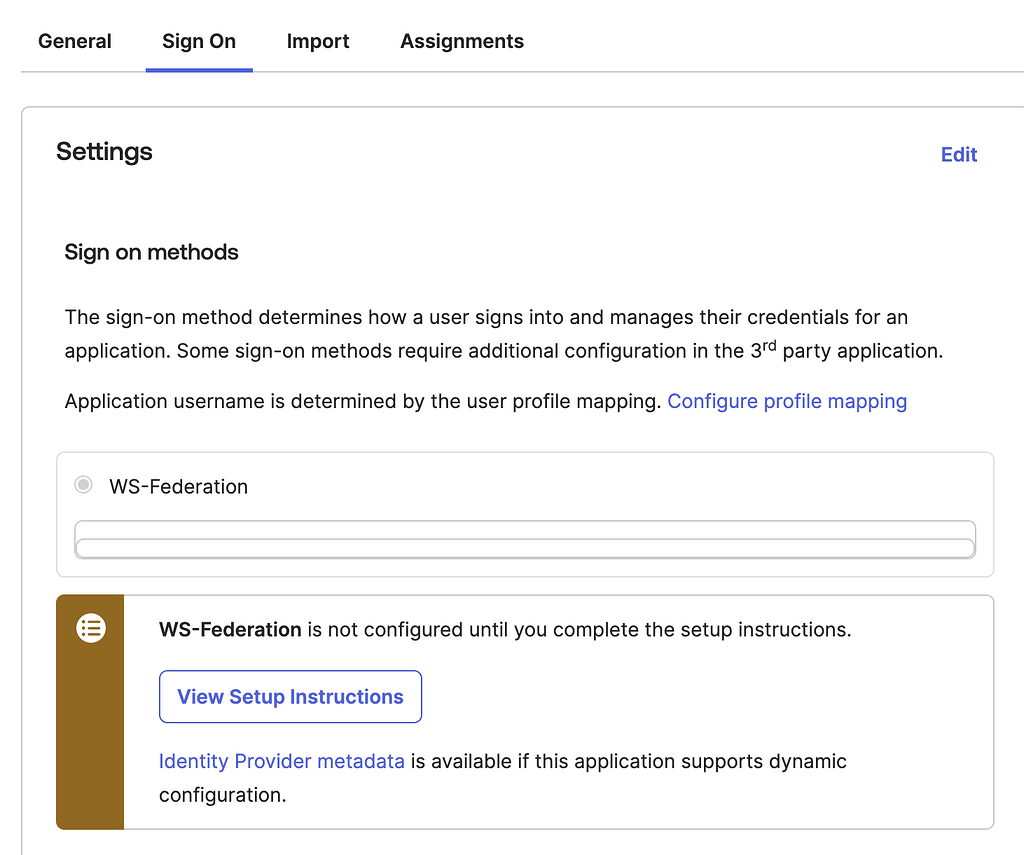Click the bold WS-Federation text in the notice
The height and width of the screenshot is (855, 1024).
point(230,630)
